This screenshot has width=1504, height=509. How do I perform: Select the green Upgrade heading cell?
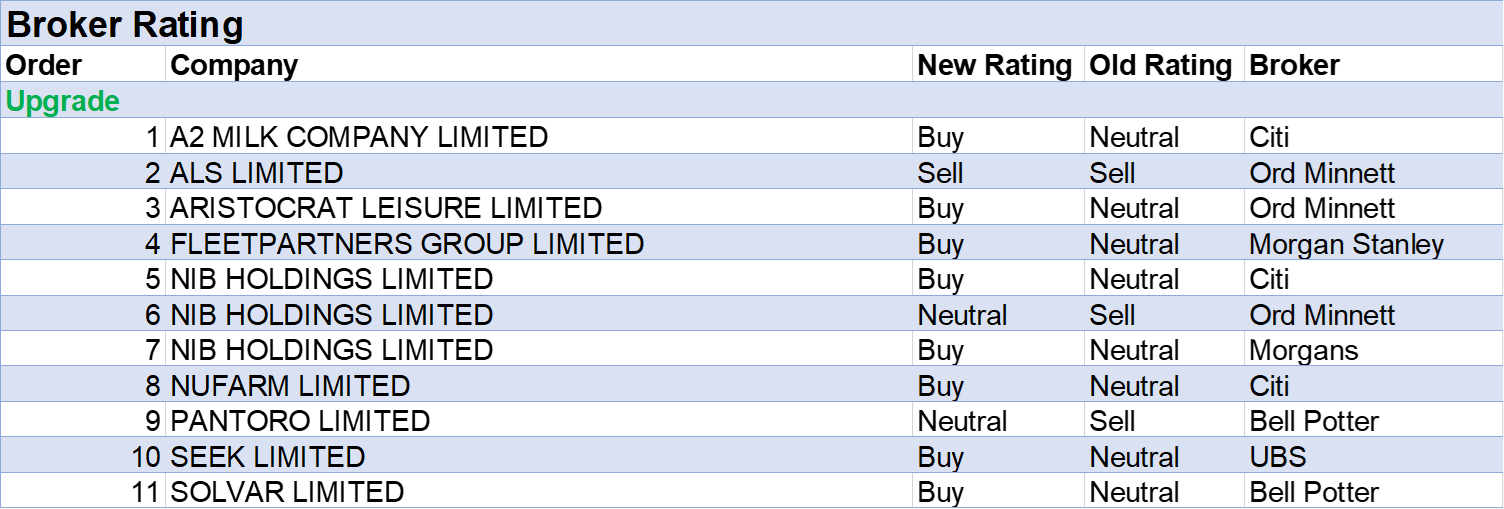pos(63,101)
